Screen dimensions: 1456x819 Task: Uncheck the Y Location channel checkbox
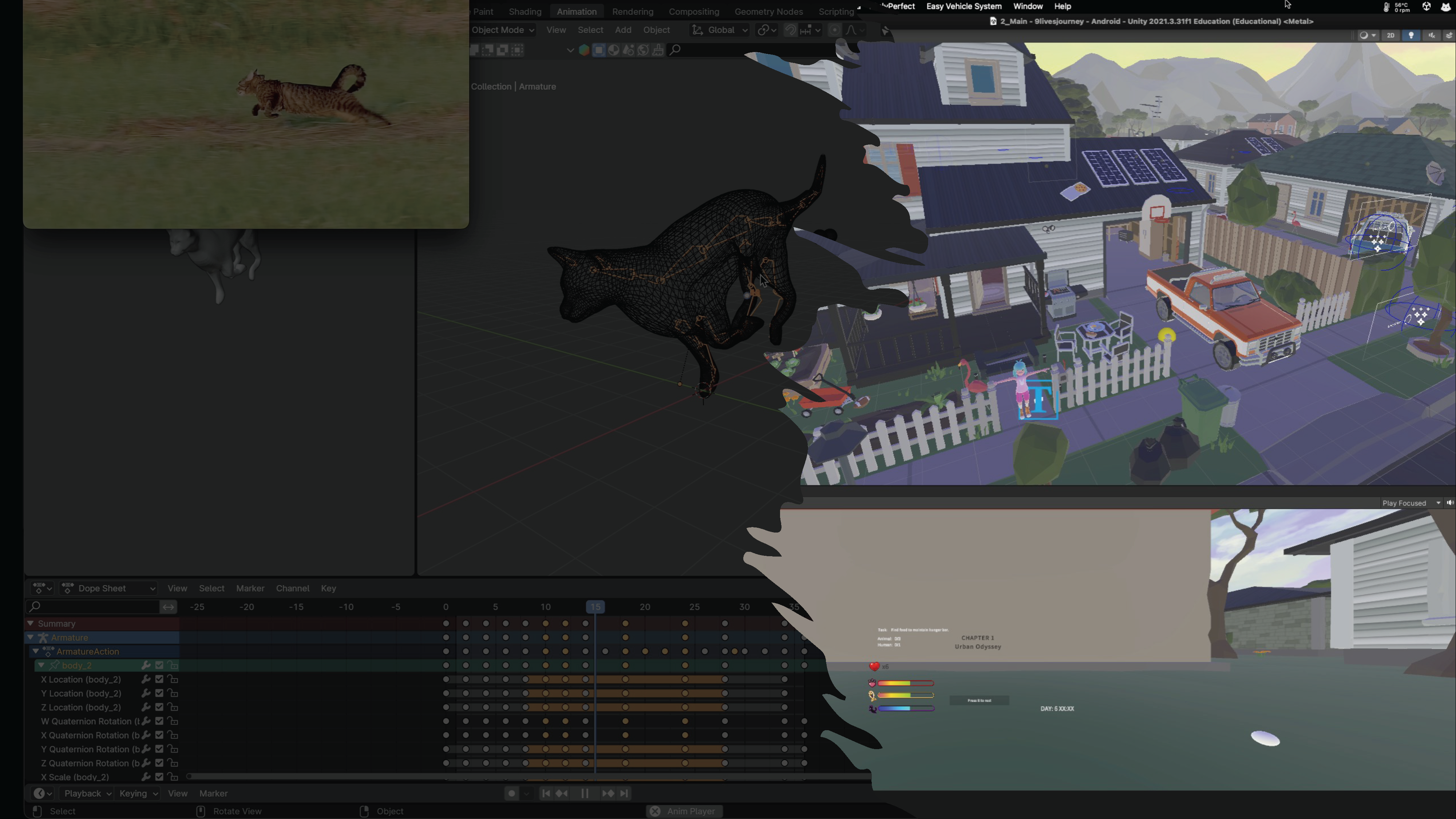(159, 693)
